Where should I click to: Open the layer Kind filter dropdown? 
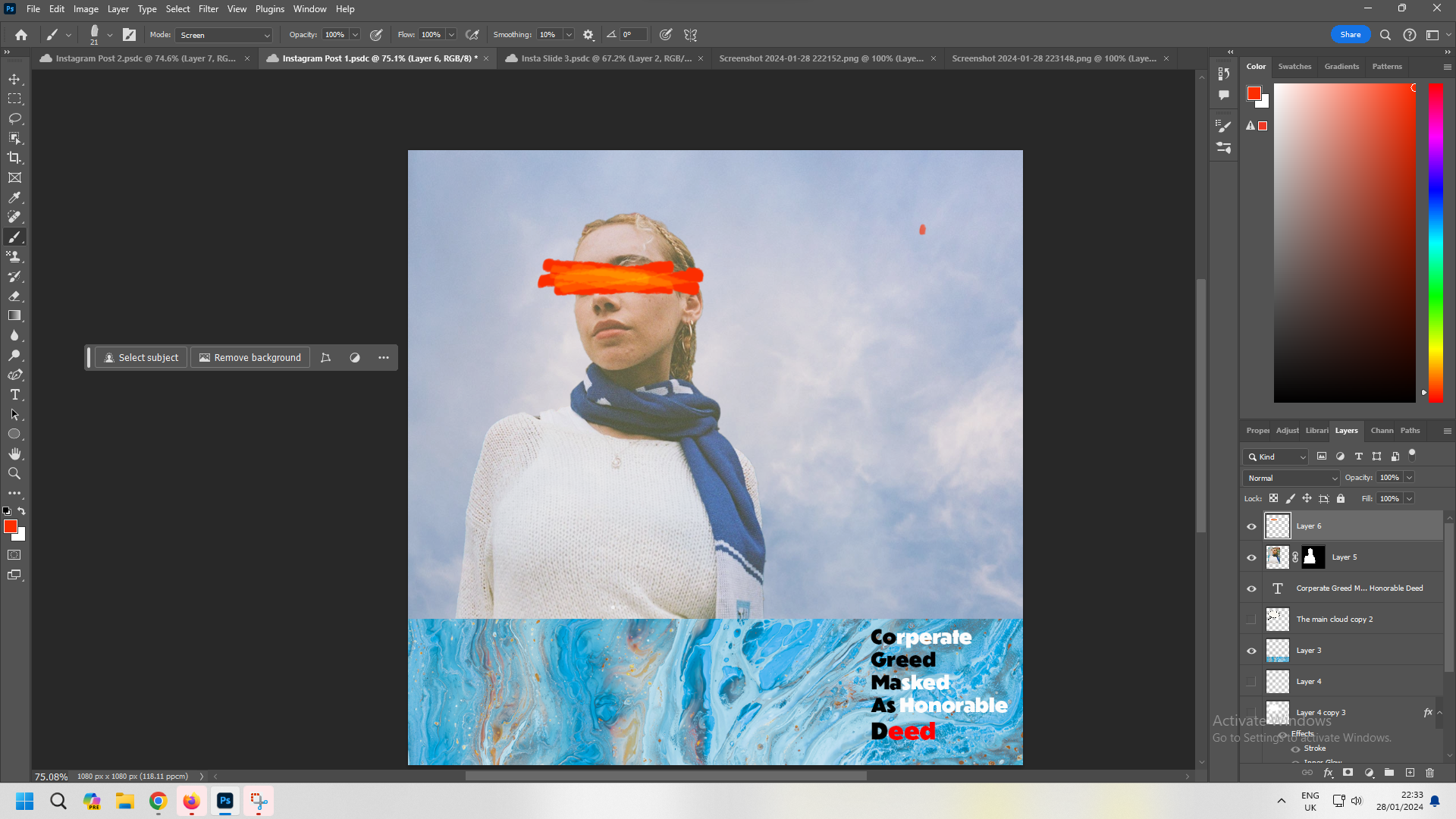coord(1276,457)
